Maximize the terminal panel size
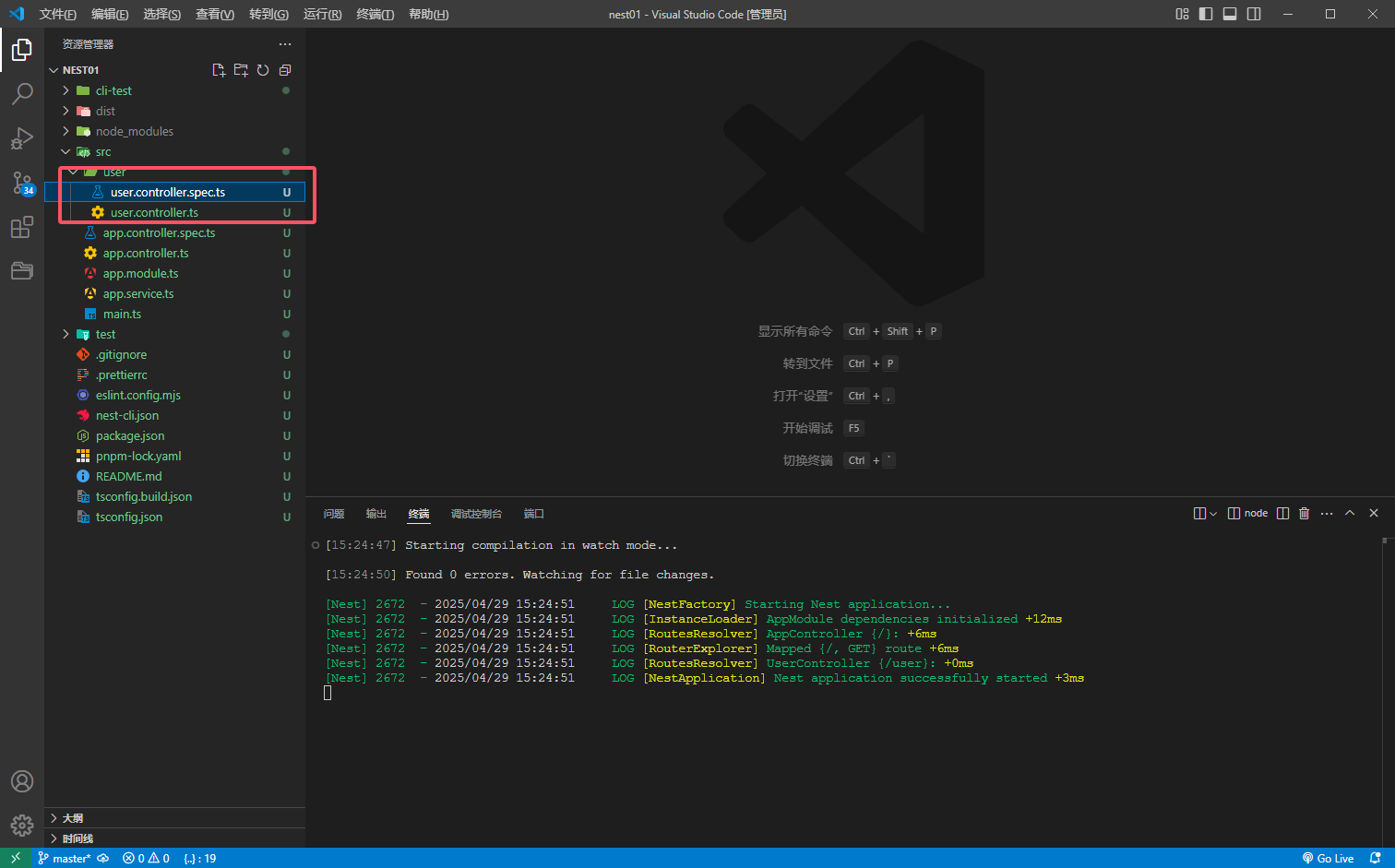 (x=1350, y=514)
